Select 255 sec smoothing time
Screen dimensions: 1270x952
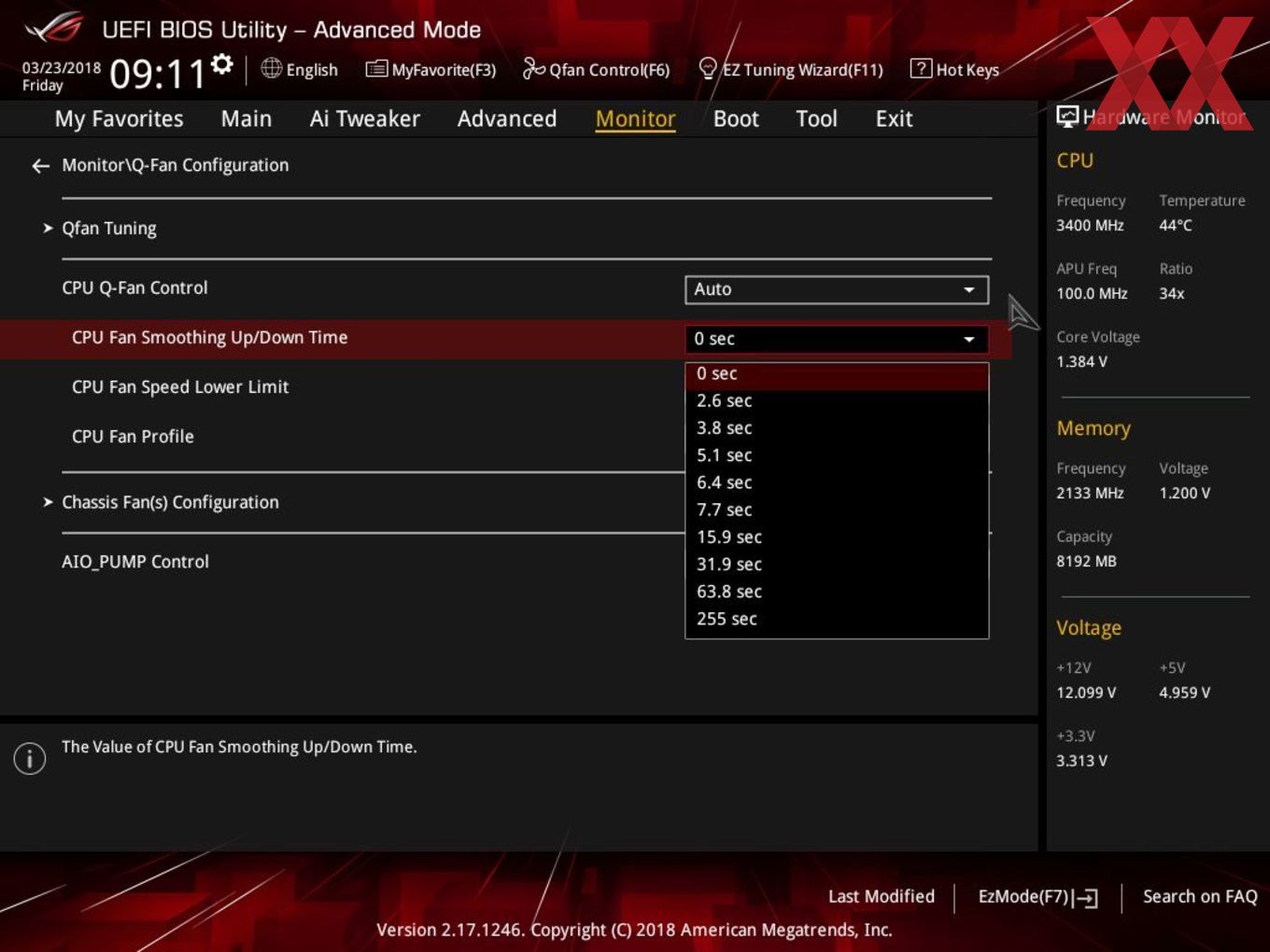837,619
